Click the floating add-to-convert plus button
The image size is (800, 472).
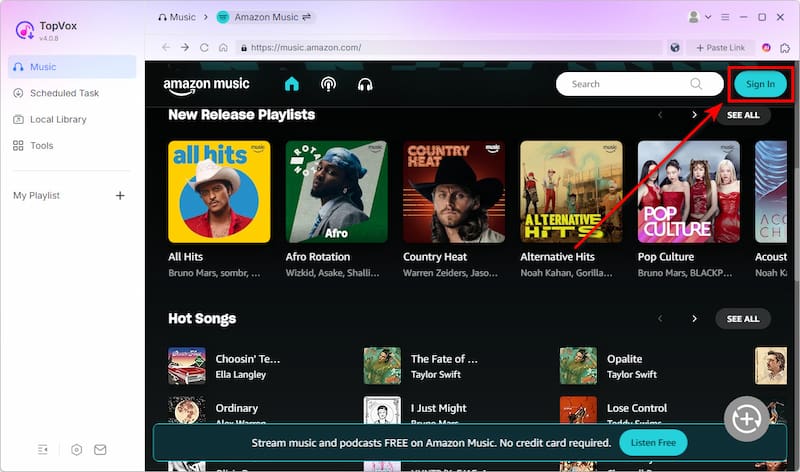coord(746,419)
